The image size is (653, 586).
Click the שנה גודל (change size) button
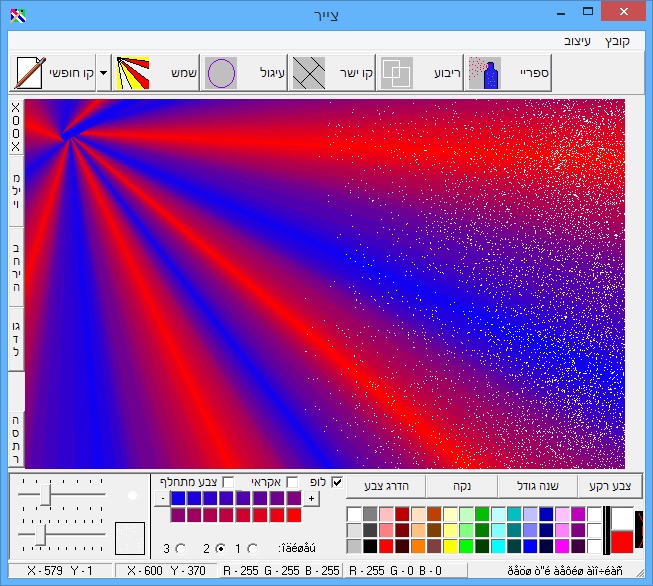click(538, 486)
